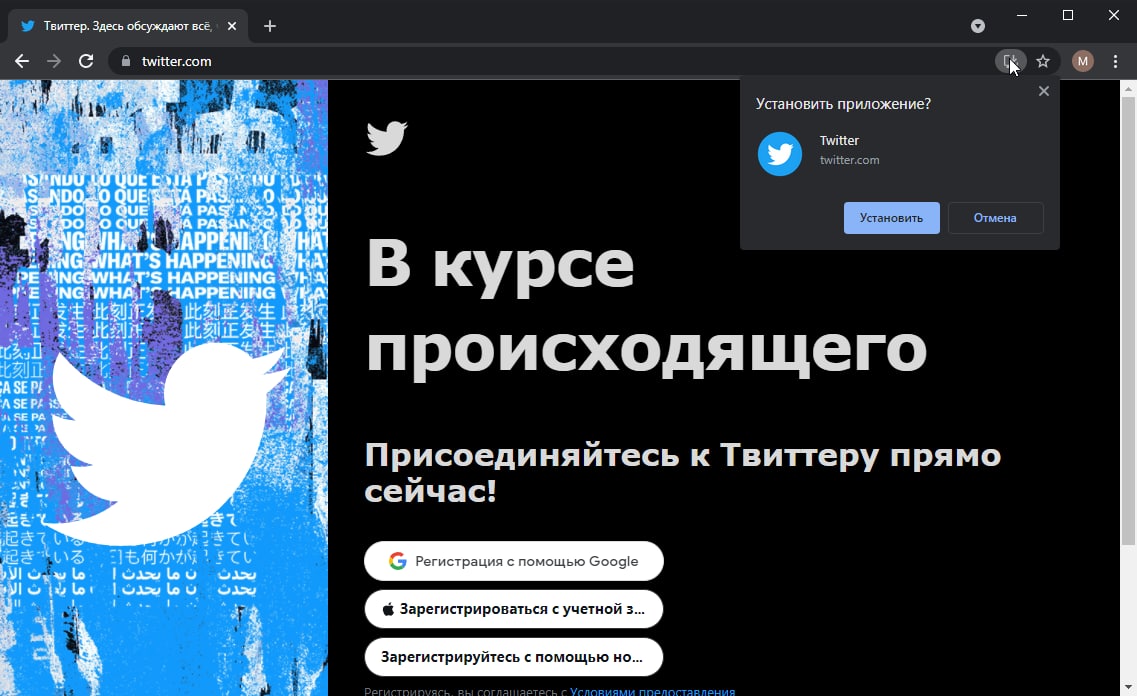The width and height of the screenshot is (1137, 696).
Task: Click the install app icon in address bar
Action: click(1010, 62)
